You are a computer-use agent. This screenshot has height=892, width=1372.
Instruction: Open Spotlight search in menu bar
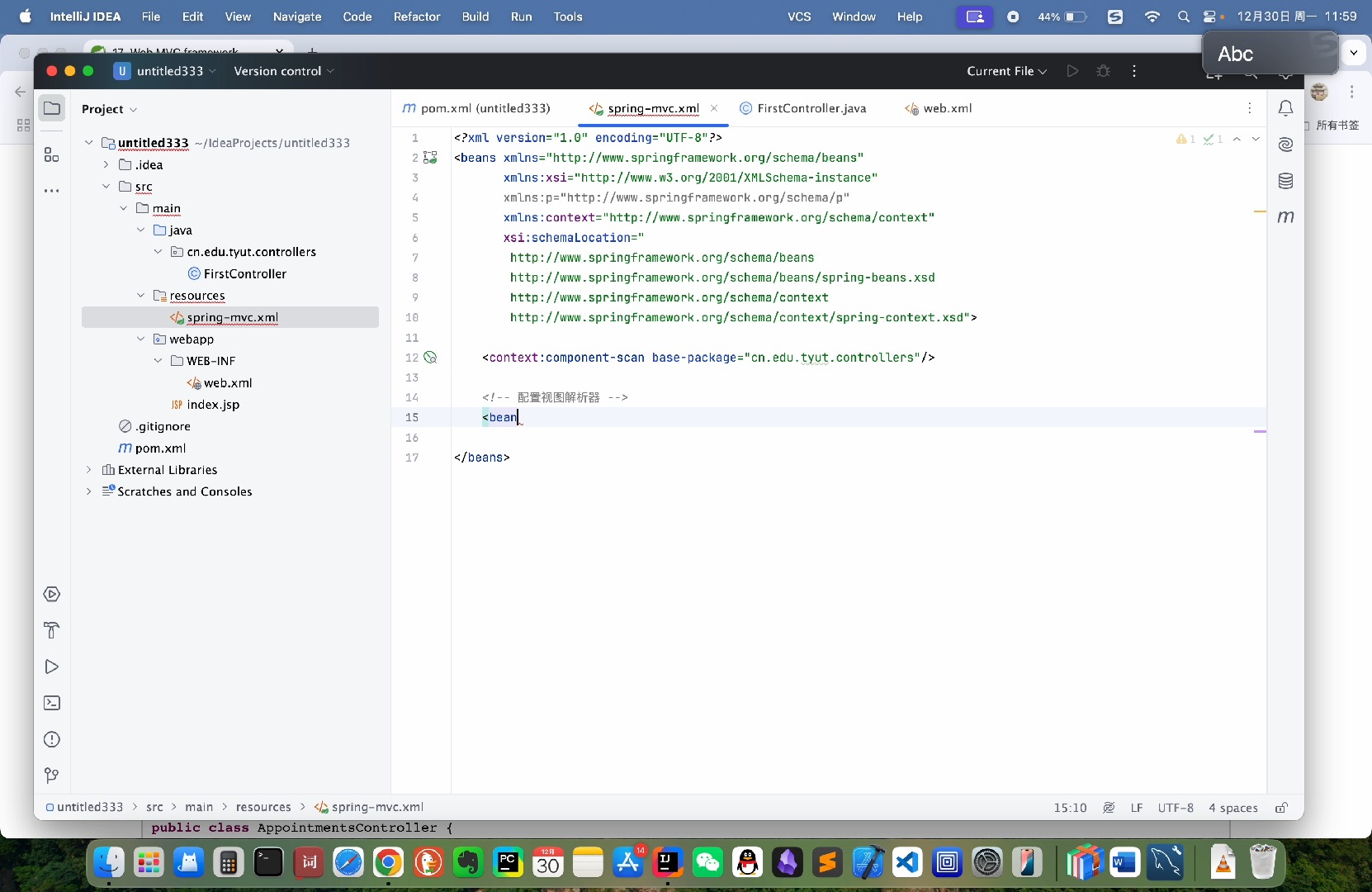click(1184, 17)
